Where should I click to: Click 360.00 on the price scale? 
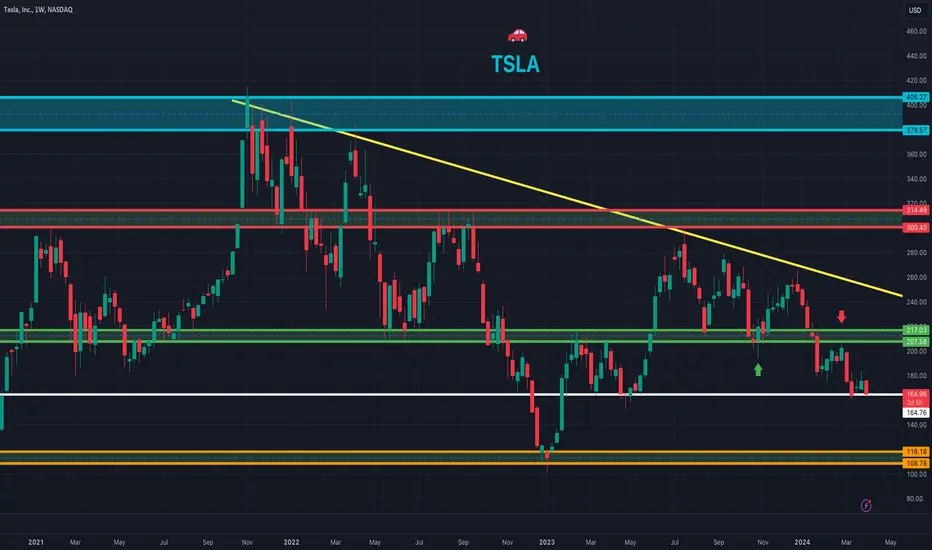[x=916, y=154]
